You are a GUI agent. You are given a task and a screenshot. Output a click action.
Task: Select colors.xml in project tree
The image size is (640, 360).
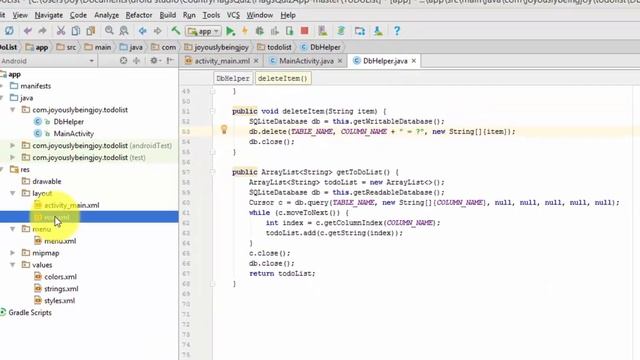point(60,277)
